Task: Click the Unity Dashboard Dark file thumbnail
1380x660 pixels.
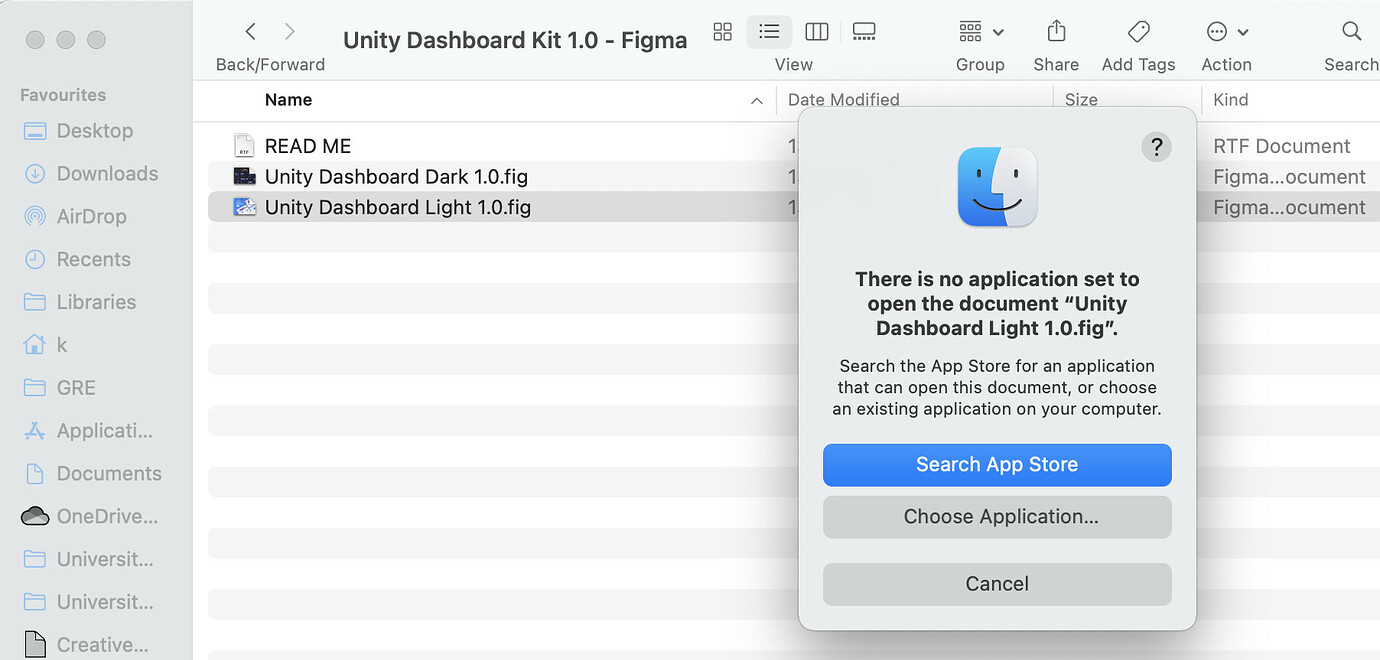Action: coord(244,176)
